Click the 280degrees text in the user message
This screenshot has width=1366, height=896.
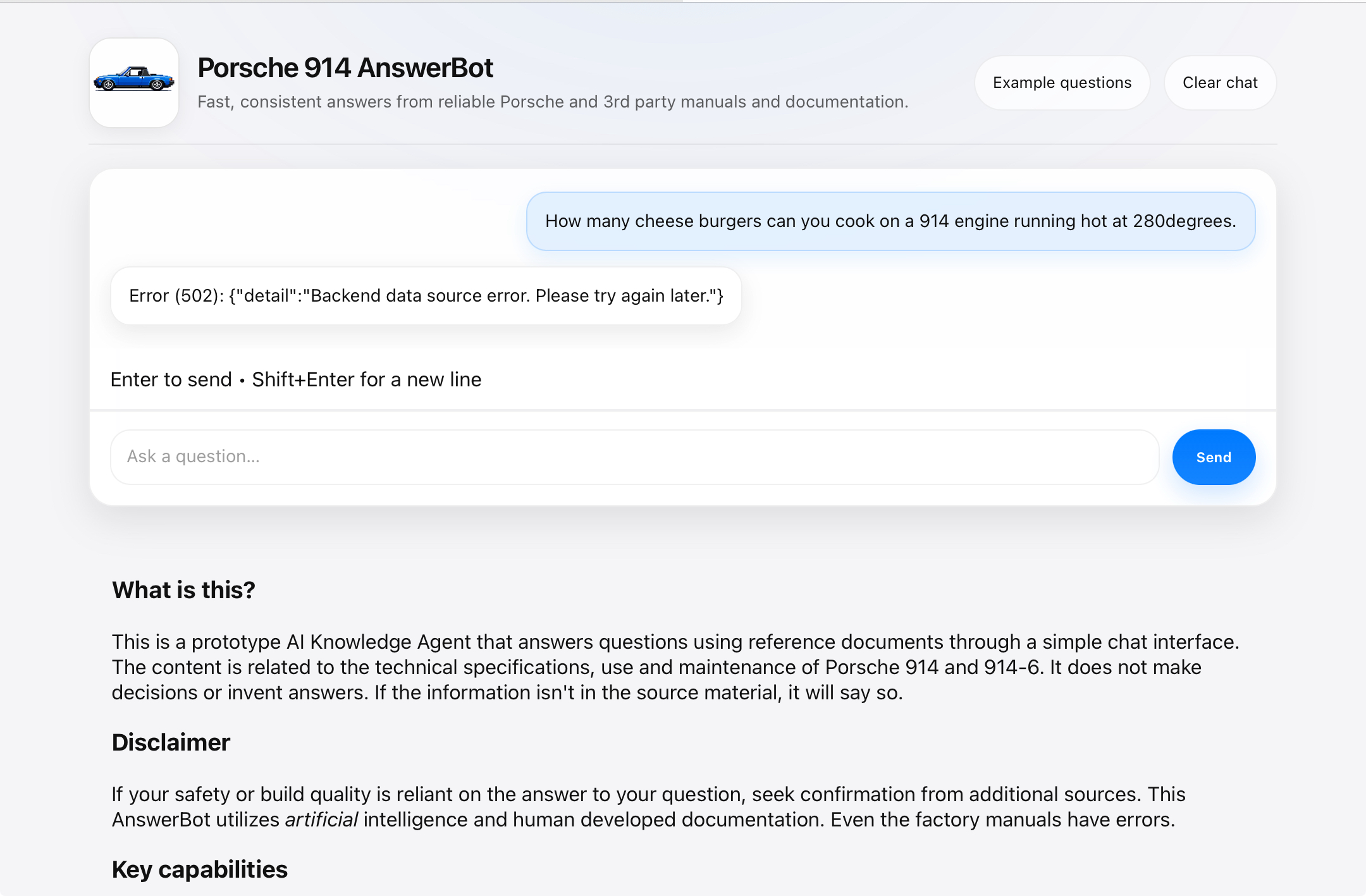pos(1184,221)
